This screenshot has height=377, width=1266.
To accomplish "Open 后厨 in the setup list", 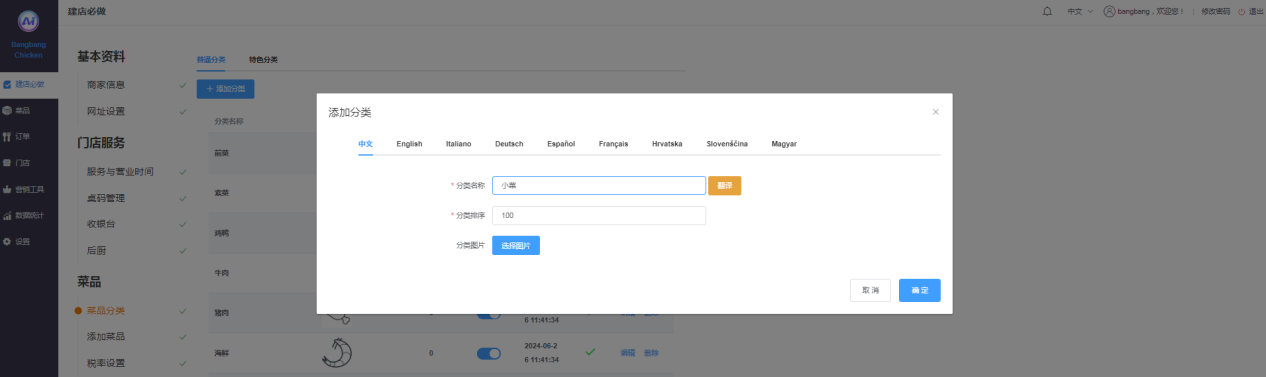I will click(x=96, y=250).
